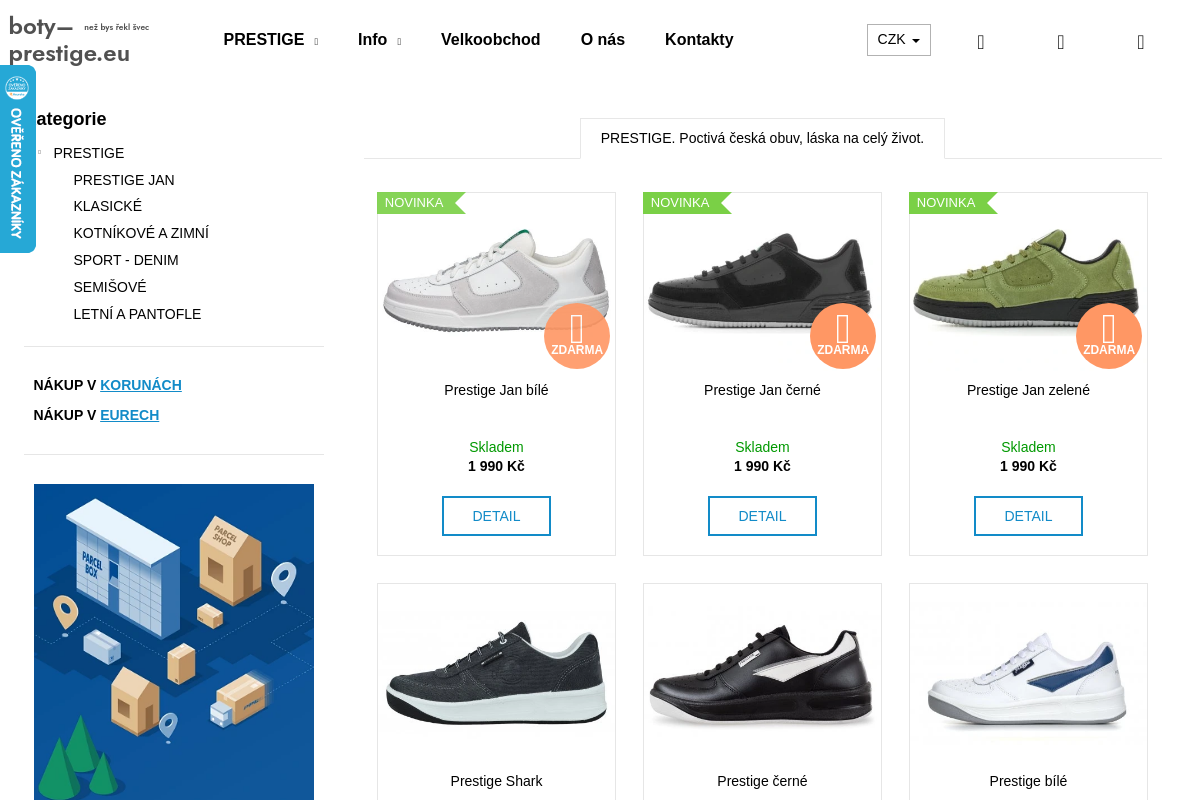Click the header icon nearest the CZK selector
The height and width of the screenshot is (800, 1200).
981,42
